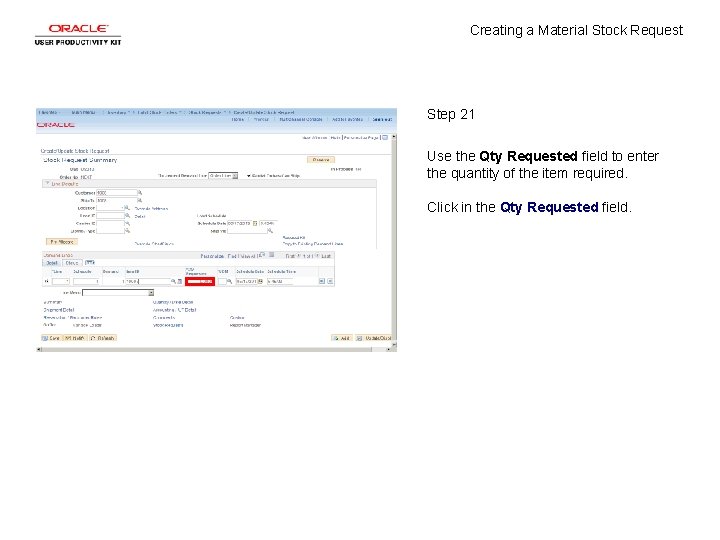
Task: Open Favorites menu in navigation bar
Action: 49,112
